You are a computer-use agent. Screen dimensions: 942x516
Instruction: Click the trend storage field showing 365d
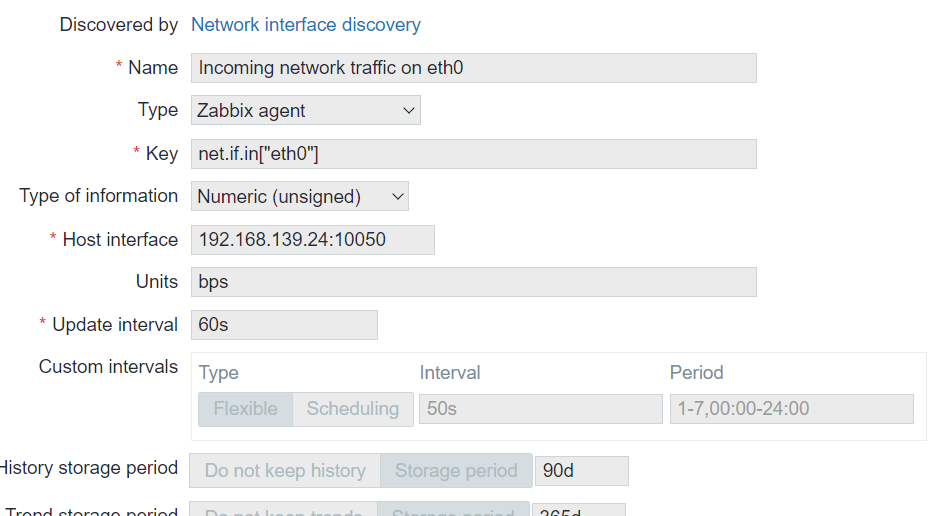tap(578, 510)
